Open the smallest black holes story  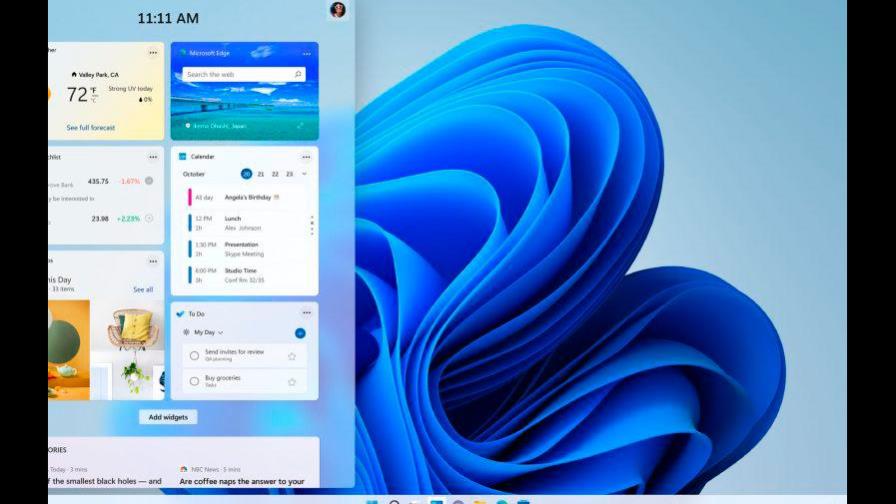coord(105,481)
